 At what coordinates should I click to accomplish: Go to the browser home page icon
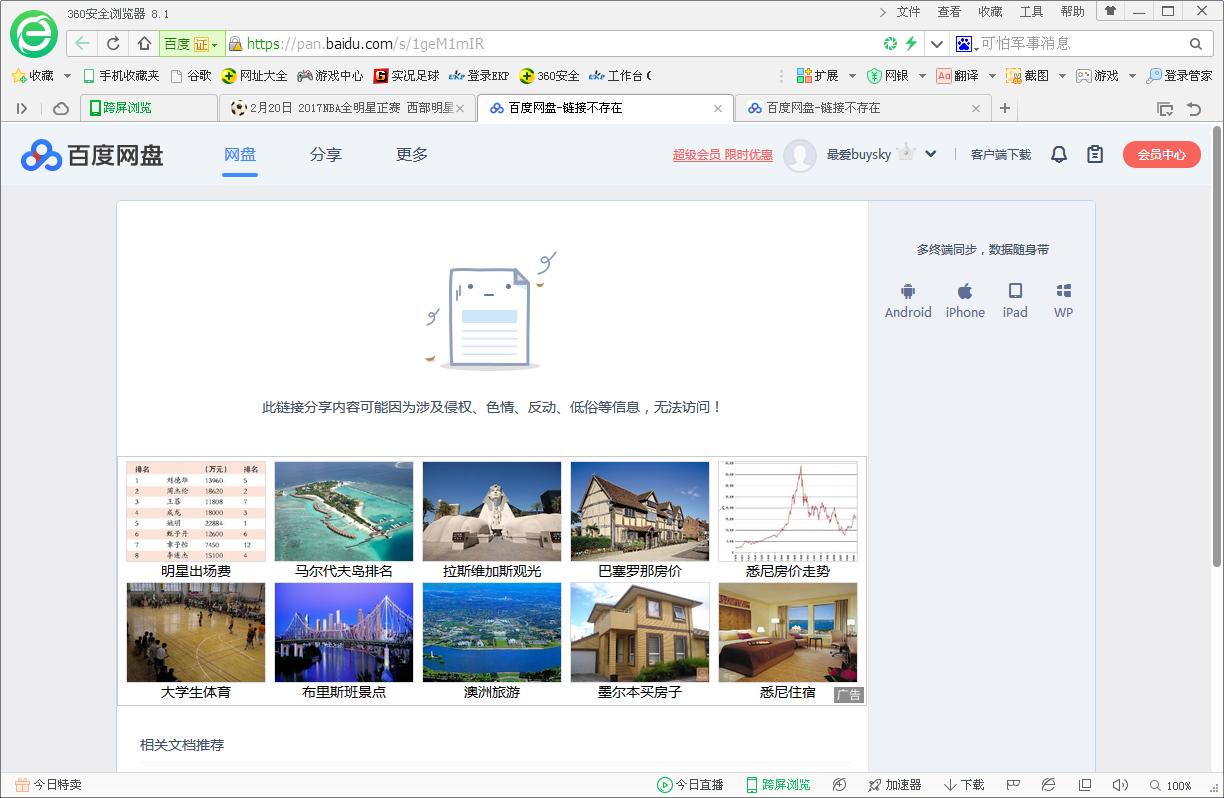144,43
